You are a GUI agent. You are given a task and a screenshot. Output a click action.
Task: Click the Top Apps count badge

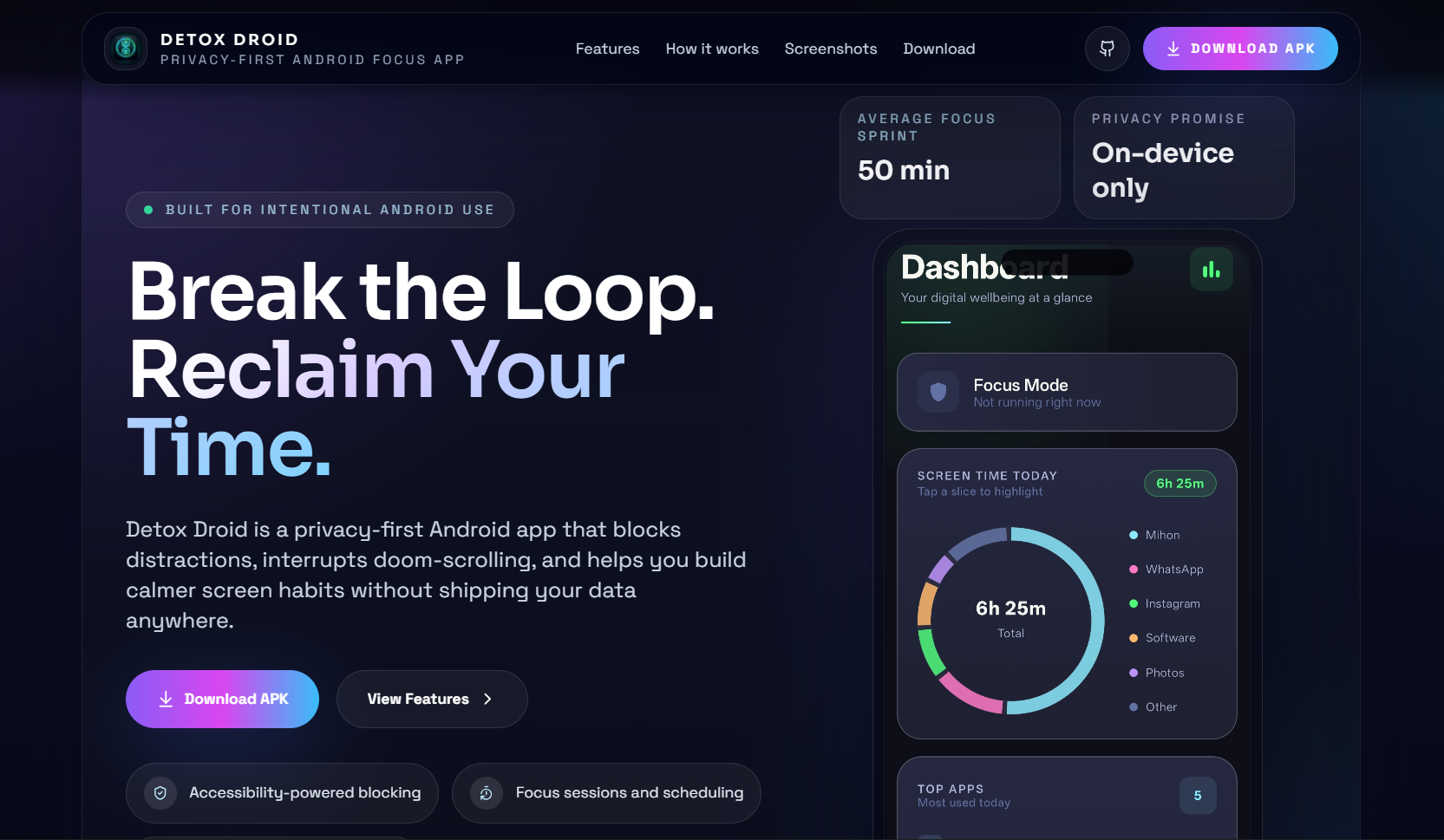(1197, 796)
